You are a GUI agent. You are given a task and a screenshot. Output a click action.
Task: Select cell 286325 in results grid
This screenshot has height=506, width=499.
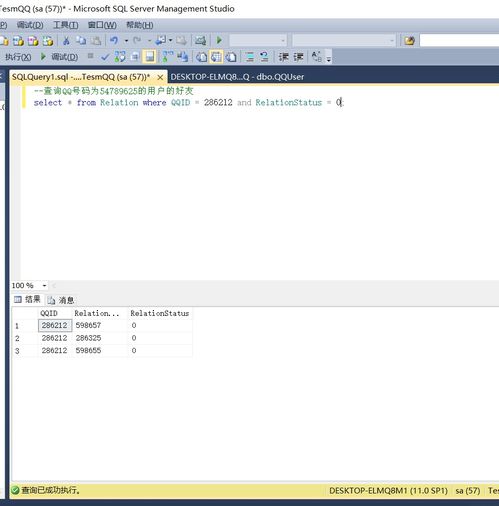[100, 338]
